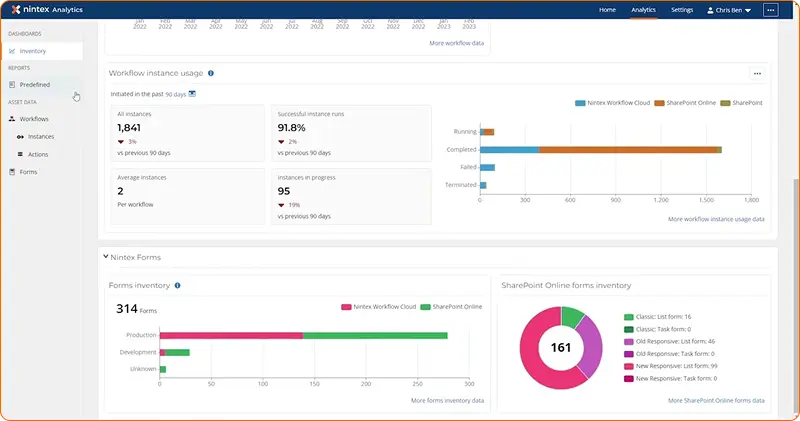Open the Inventory dashboard icon
The width and height of the screenshot is (800, 421).
tap(12, 51)
